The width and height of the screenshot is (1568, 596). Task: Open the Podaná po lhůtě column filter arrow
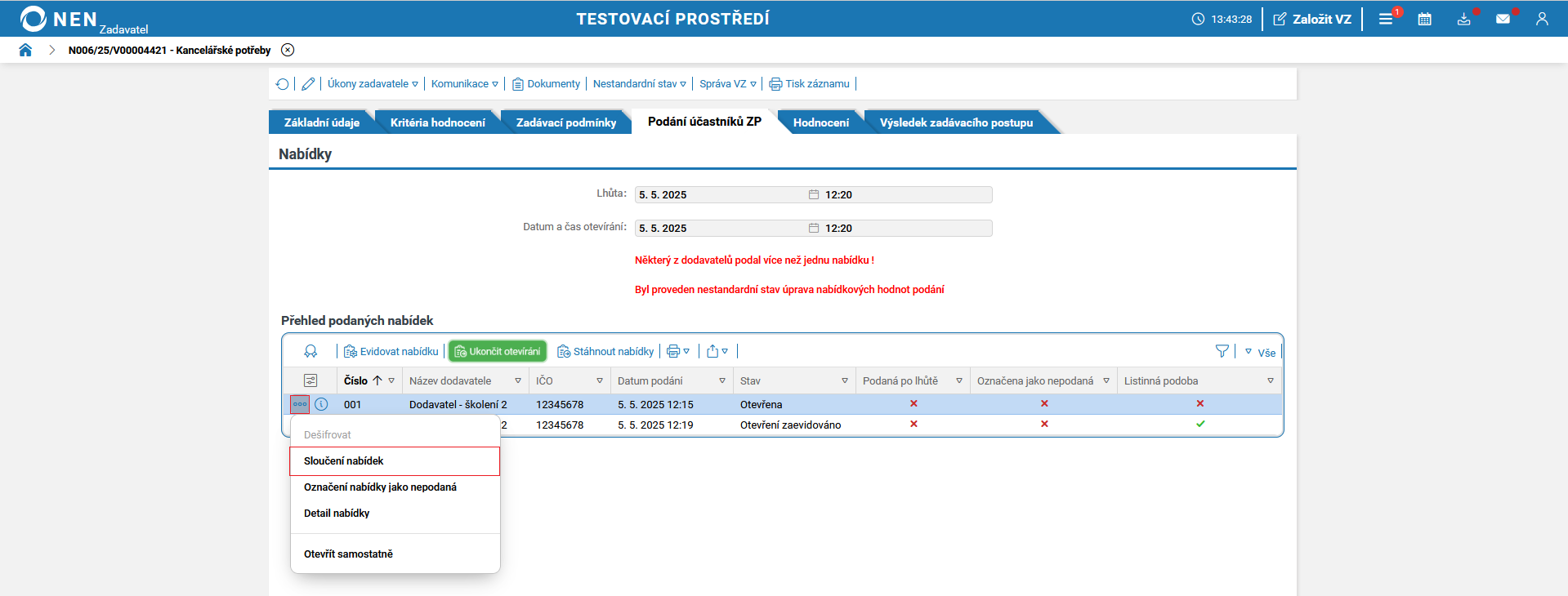tap(959, 381)
